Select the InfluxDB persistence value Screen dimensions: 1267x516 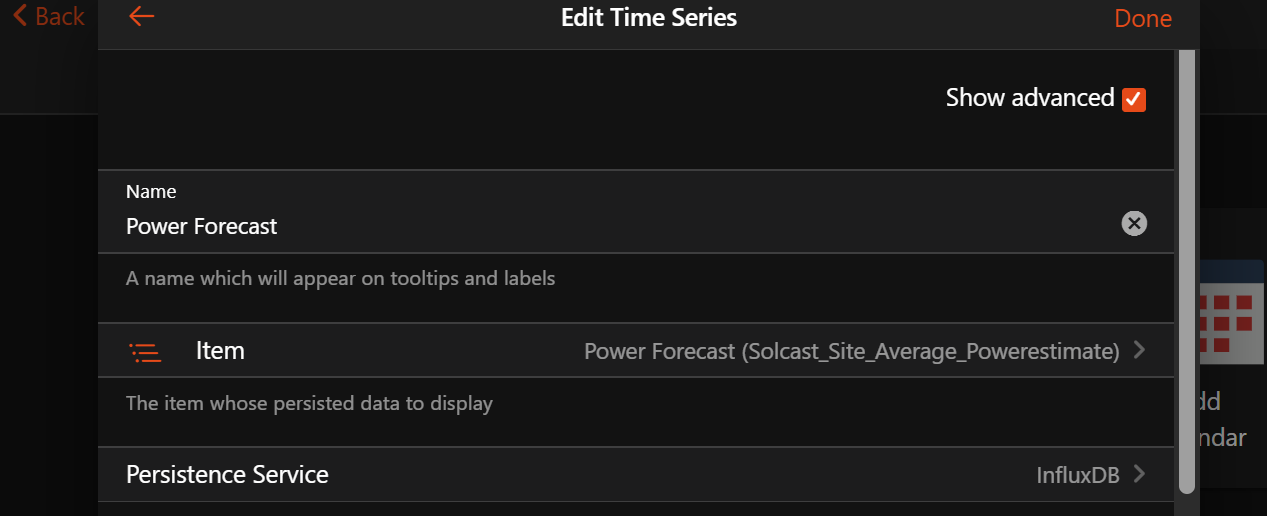tap(1077, 475)
